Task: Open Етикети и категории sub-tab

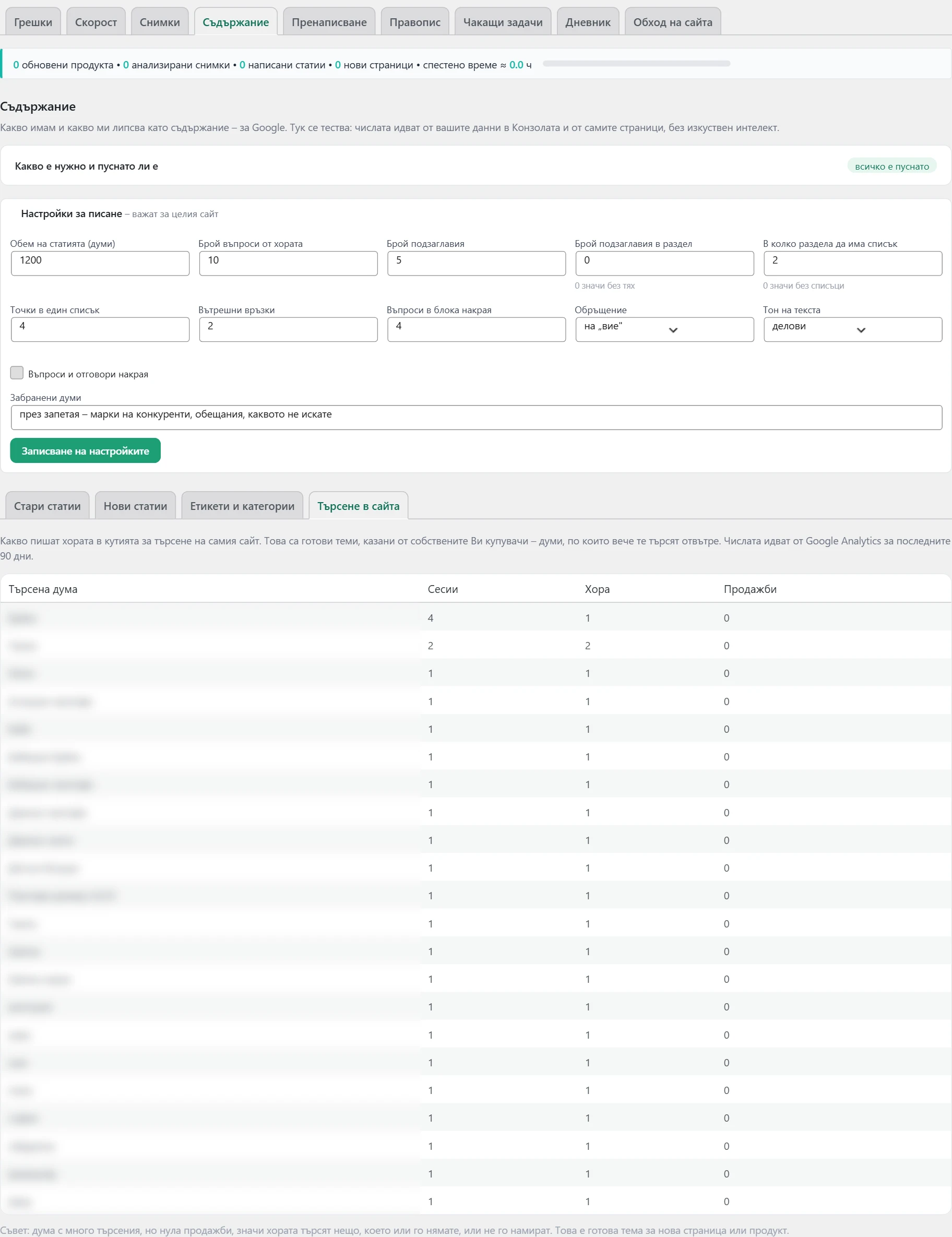Action: pyautogui.click(x=242, y=505)
